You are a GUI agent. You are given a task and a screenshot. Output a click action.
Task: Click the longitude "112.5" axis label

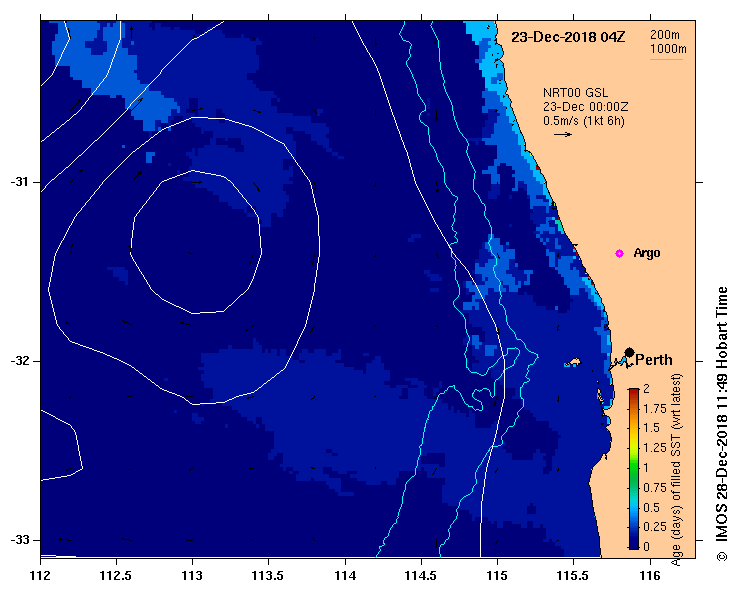116,576
